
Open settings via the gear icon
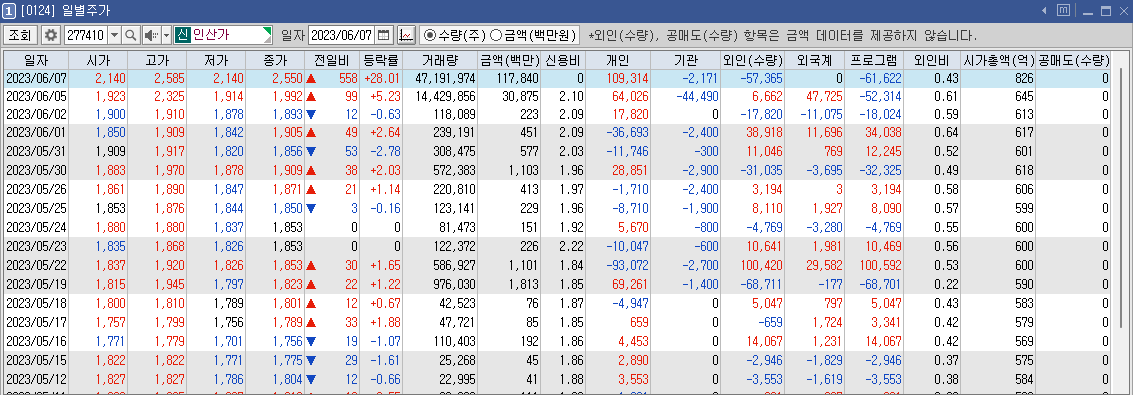click(x=51, y=35)
